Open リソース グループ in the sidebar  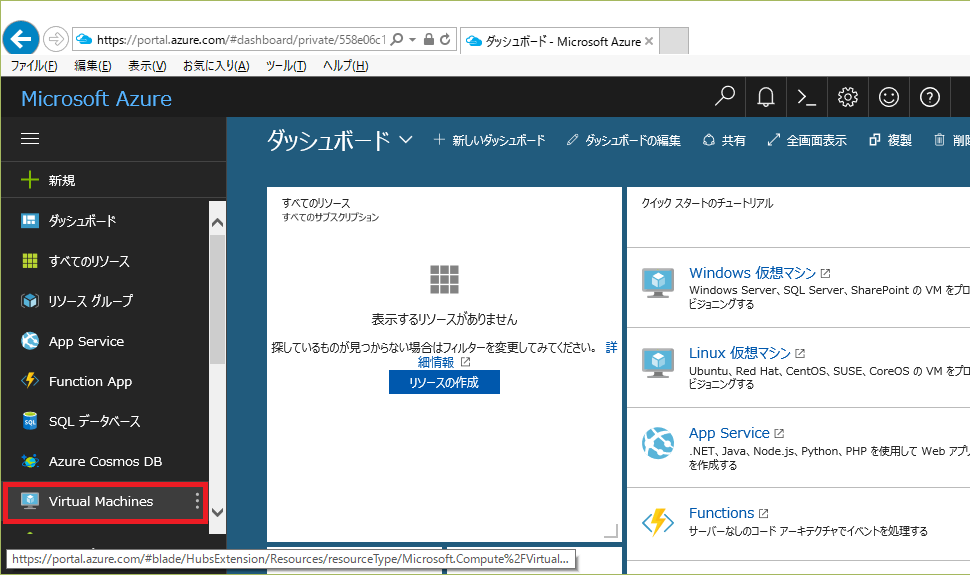click(x=105, y=301)
